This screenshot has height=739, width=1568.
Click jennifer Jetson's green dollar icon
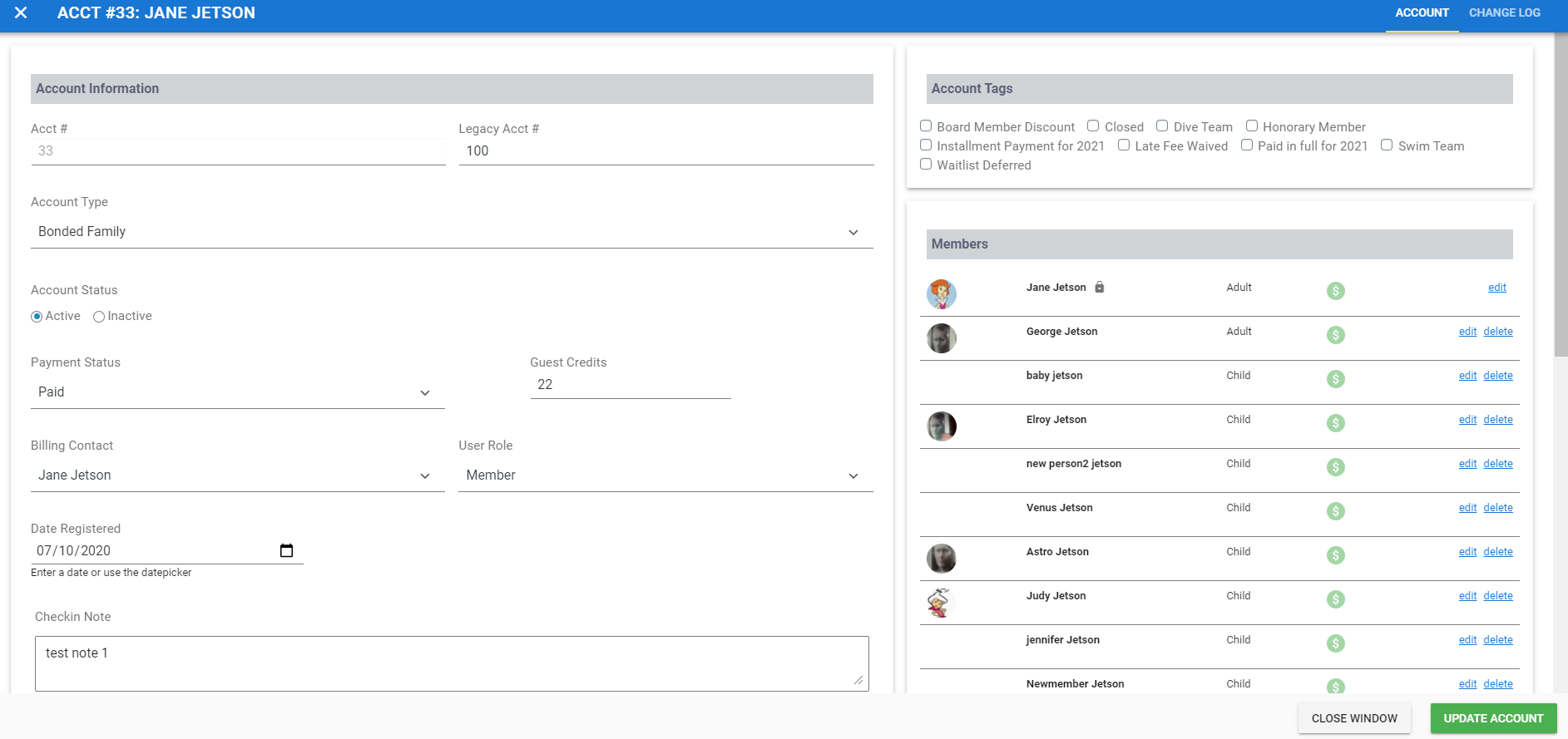point(1336,643)
